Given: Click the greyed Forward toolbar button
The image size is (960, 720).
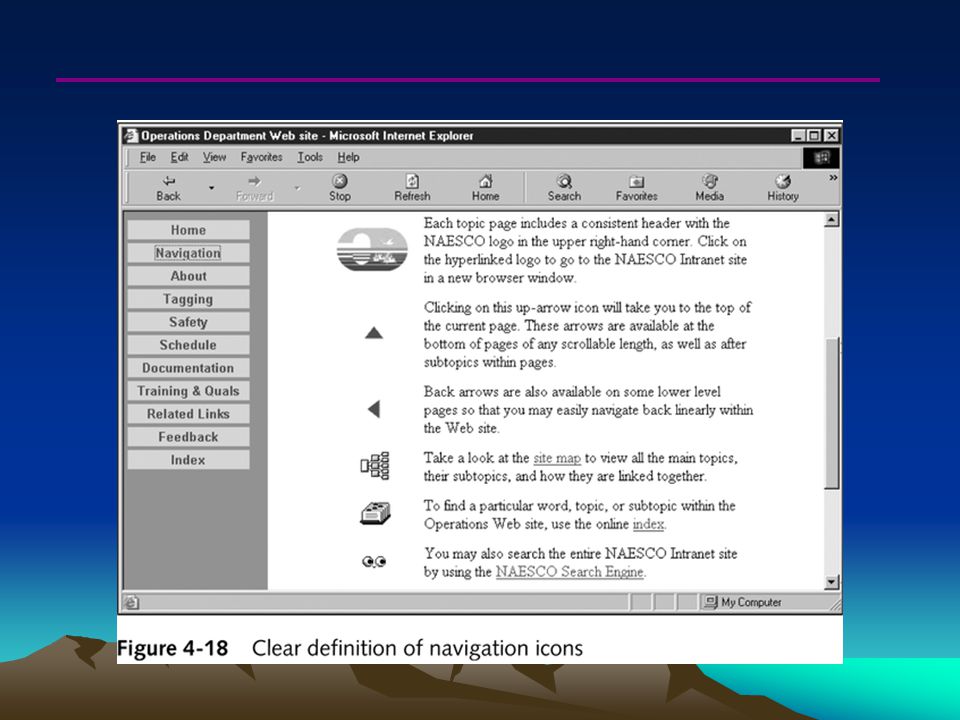Looking at the screenshot, I should [x=254, y=188].
